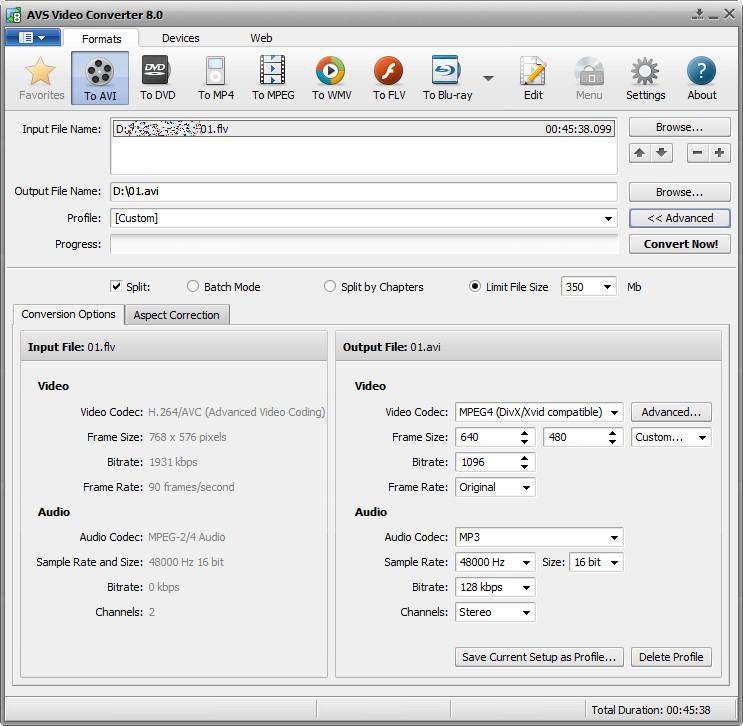Select the Batch Mode radio button
743x726 pixels.
pyautogui.click(x=192, y=286)
